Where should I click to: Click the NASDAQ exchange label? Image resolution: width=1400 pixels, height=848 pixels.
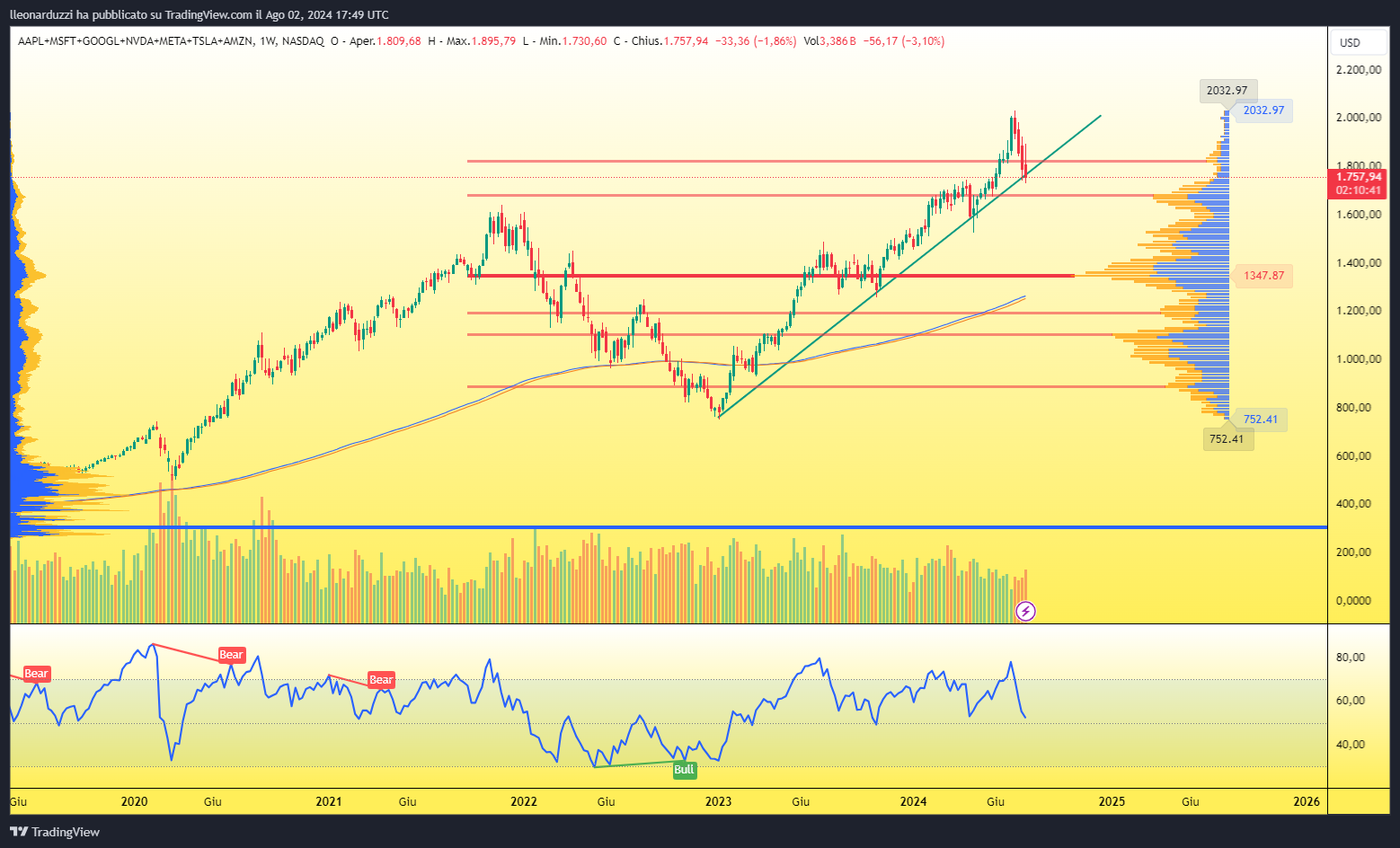click(303, 41)
